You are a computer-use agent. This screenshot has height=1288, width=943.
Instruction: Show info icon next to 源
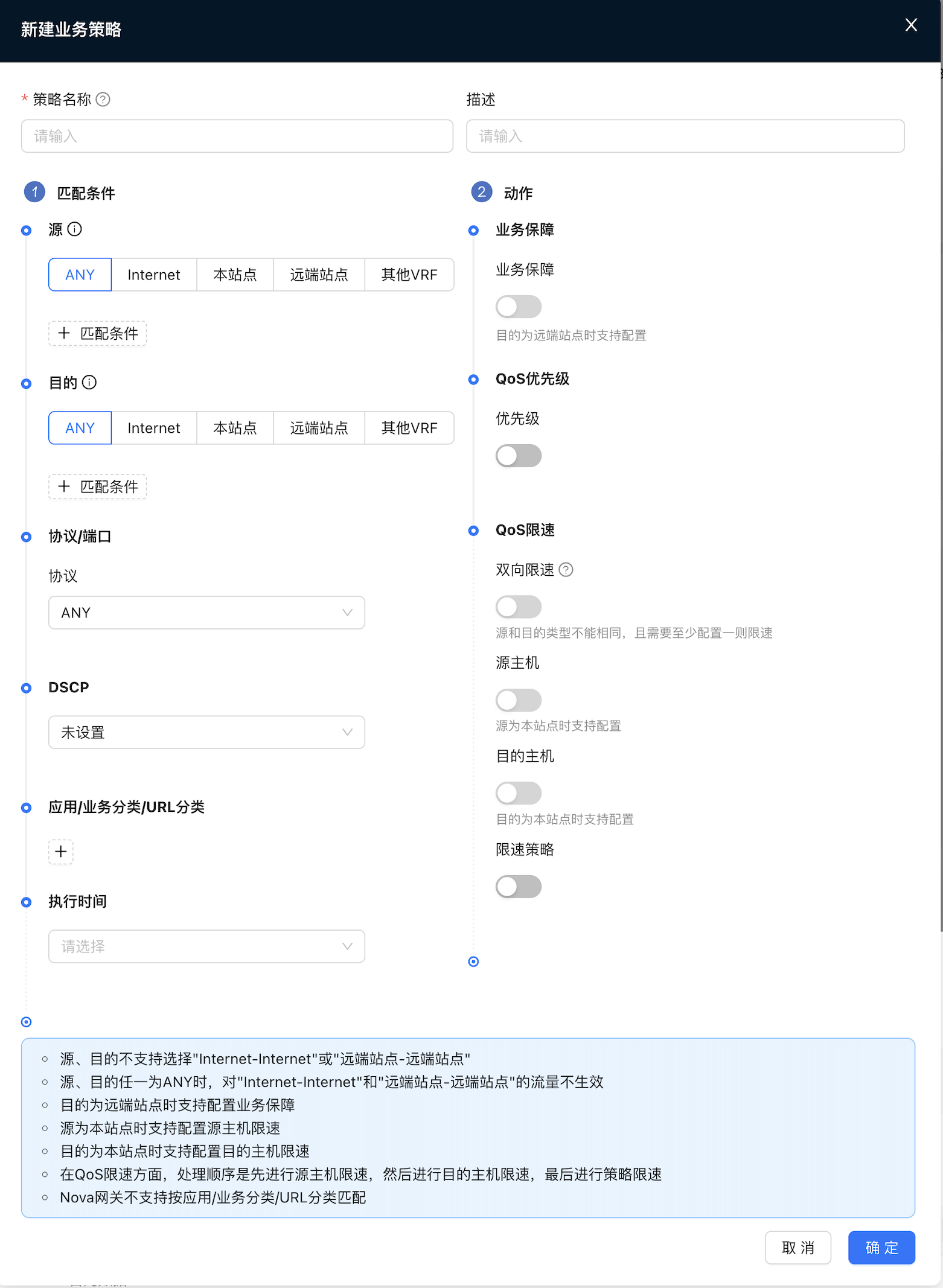(75, 229)
